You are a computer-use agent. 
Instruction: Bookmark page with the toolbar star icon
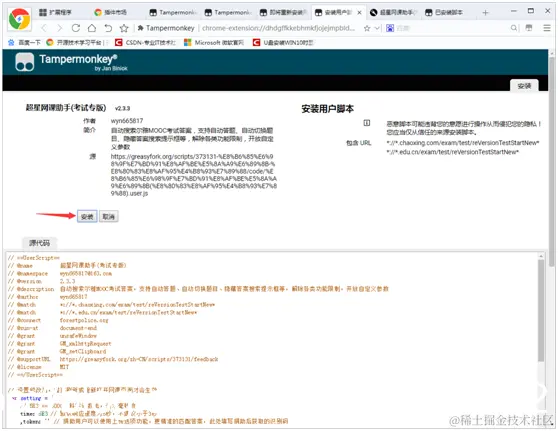click(x=124, y=28)
